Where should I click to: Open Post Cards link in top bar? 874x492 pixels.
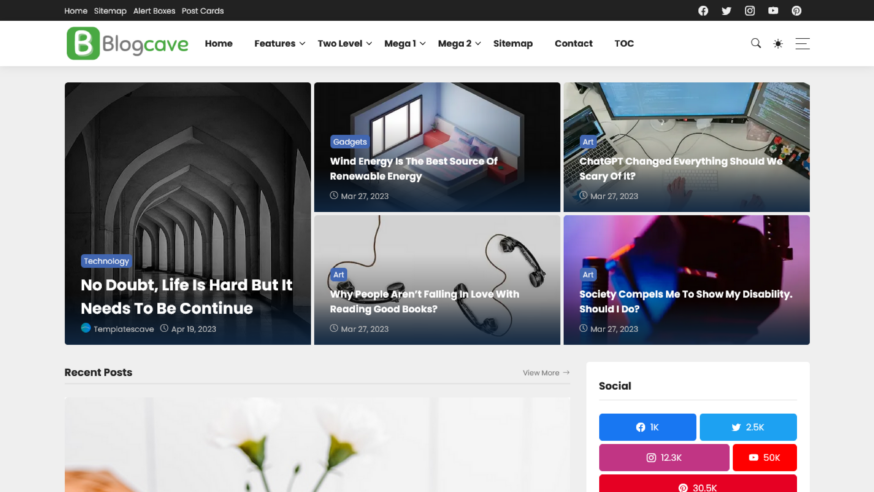tap(202, 11)
